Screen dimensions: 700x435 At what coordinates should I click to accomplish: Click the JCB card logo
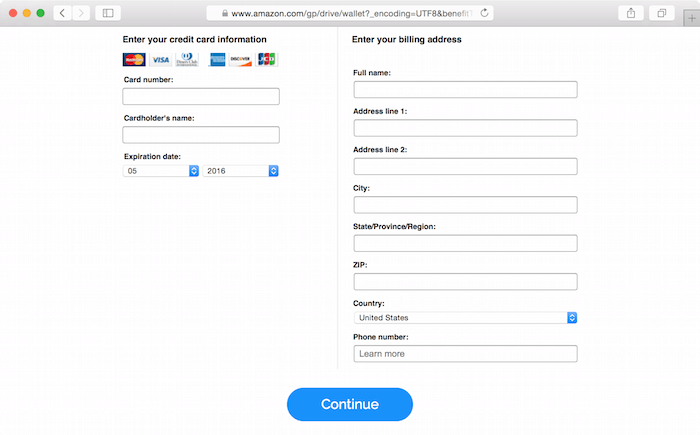[x=267, y=59]
